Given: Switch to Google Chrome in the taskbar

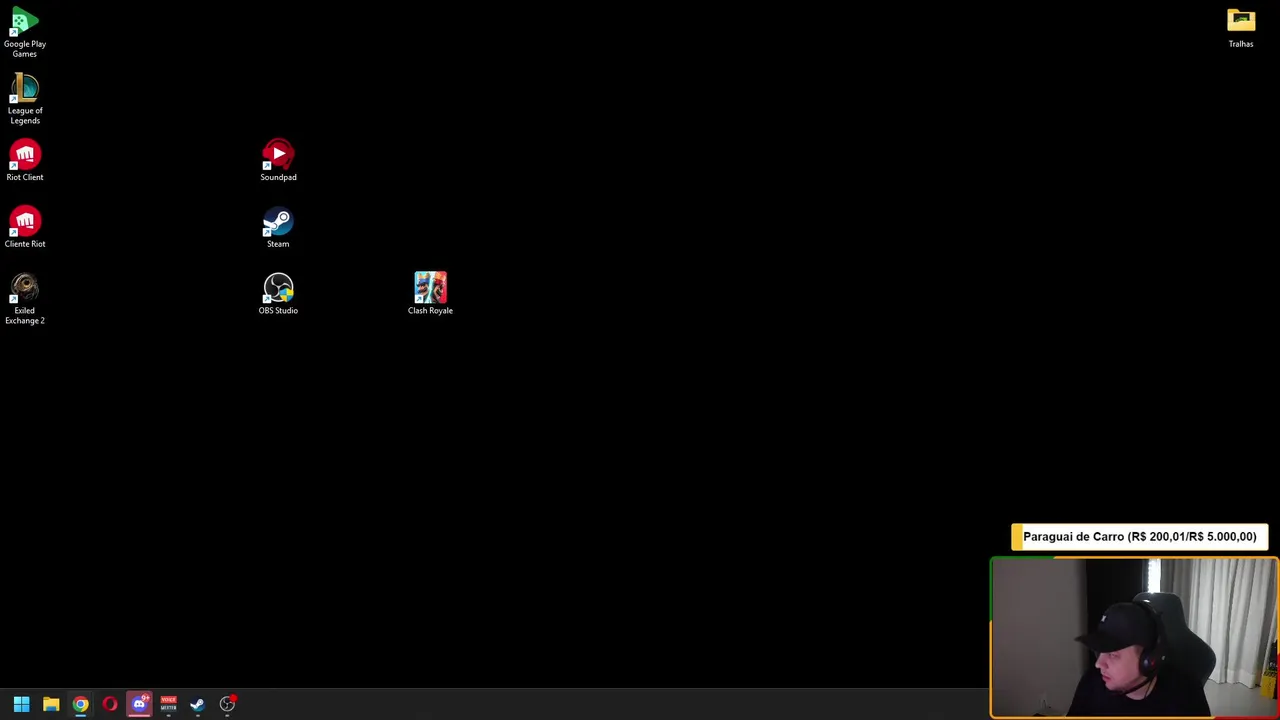Looking at the screenshot, I should 80,704.
